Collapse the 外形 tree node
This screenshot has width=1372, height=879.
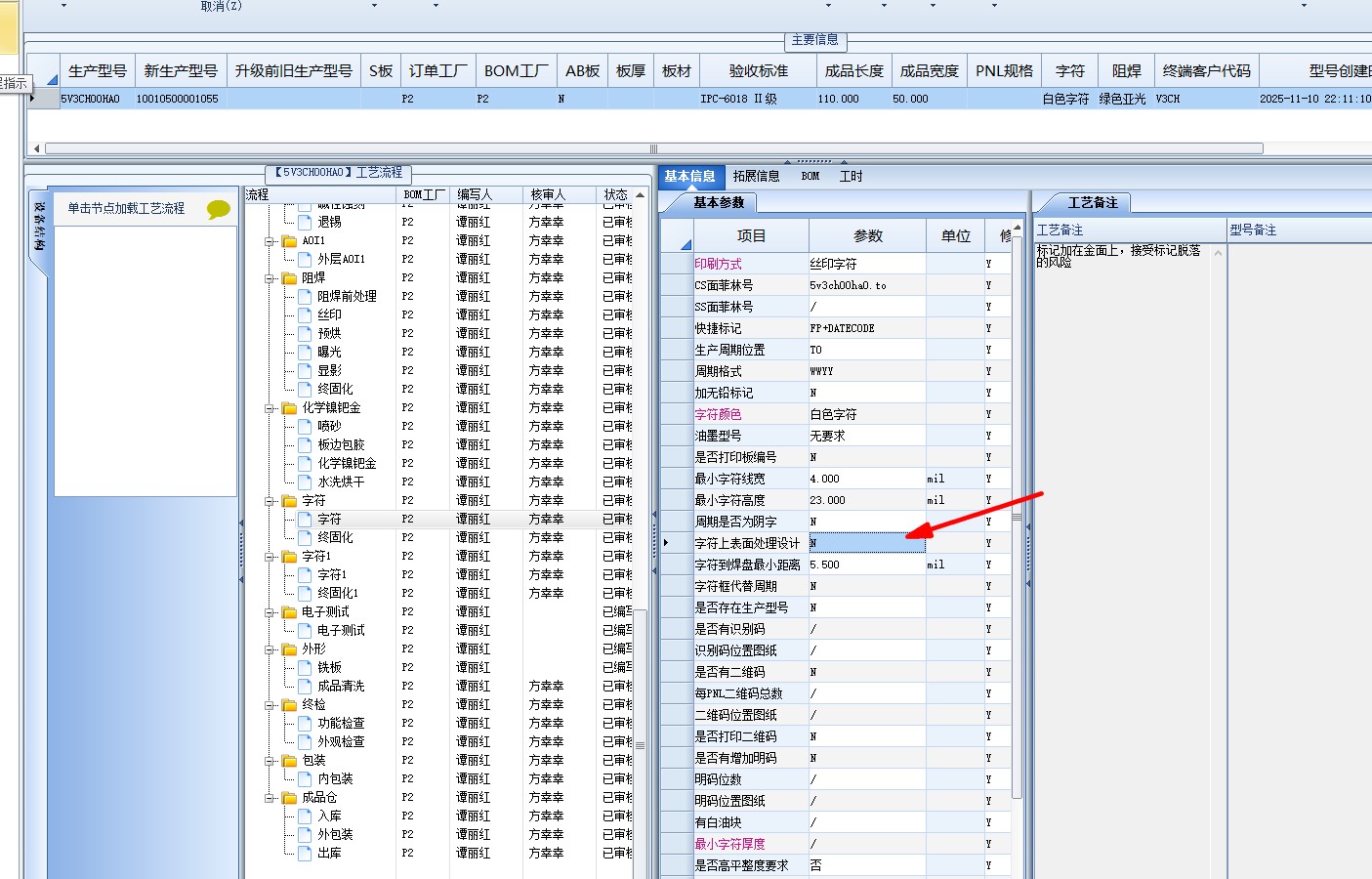pos(270,649)
